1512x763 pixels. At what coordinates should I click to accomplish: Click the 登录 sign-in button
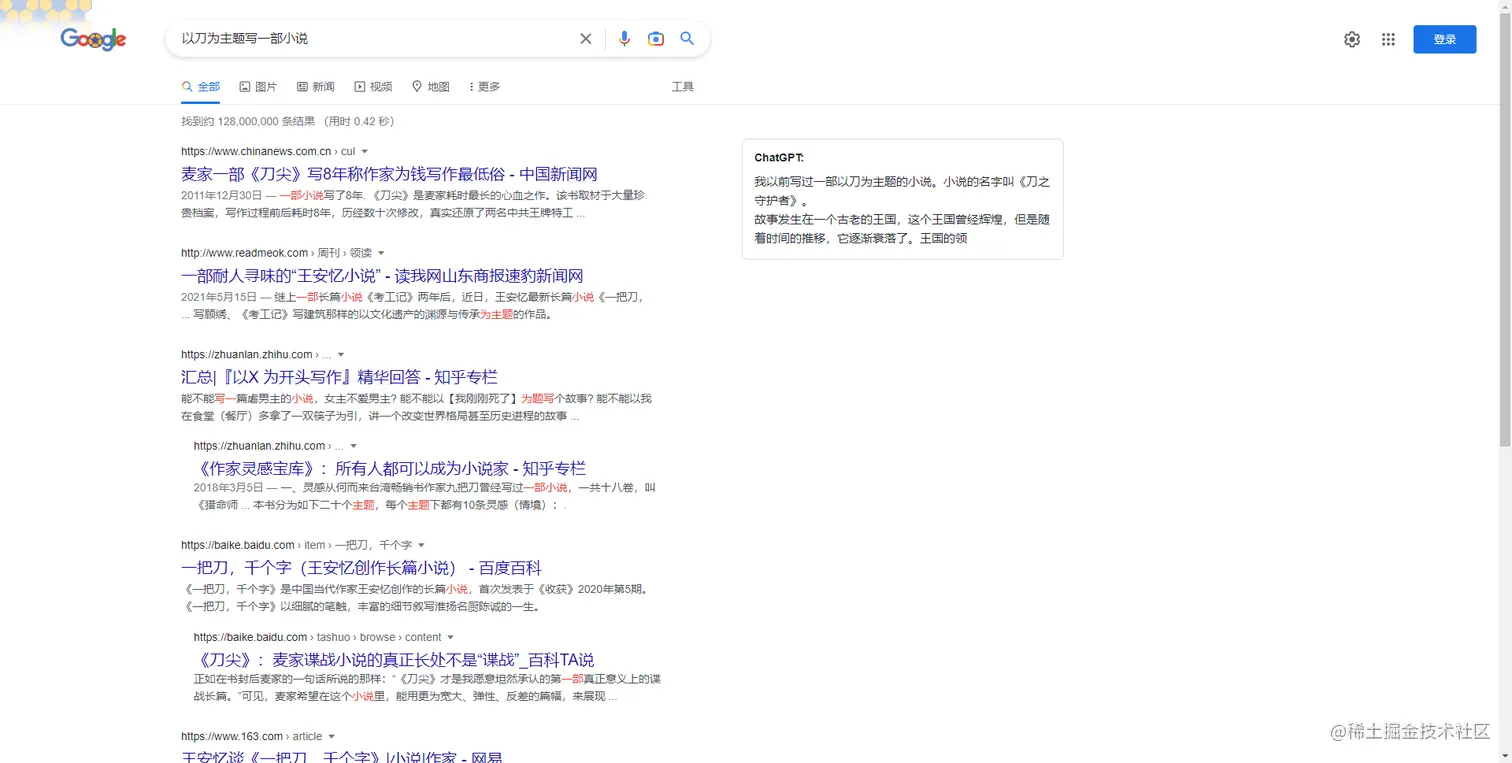coord(1444,39)
